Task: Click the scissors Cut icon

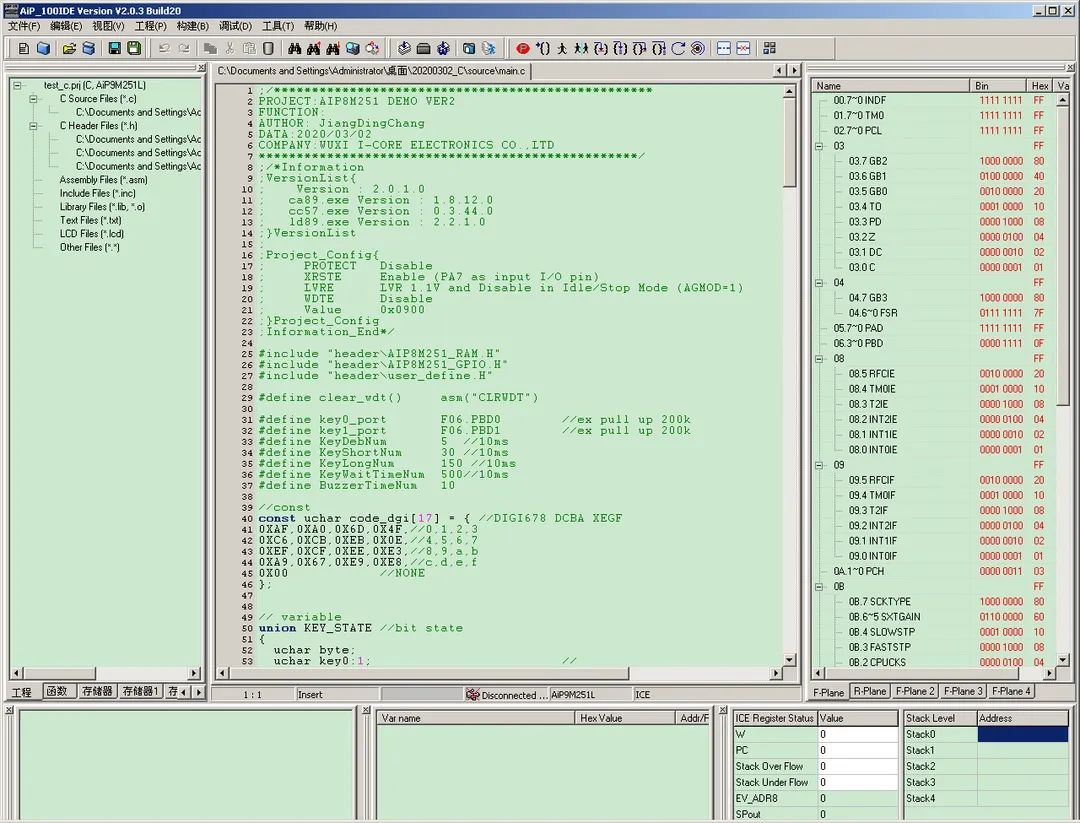Action: [x=230, y=48]
